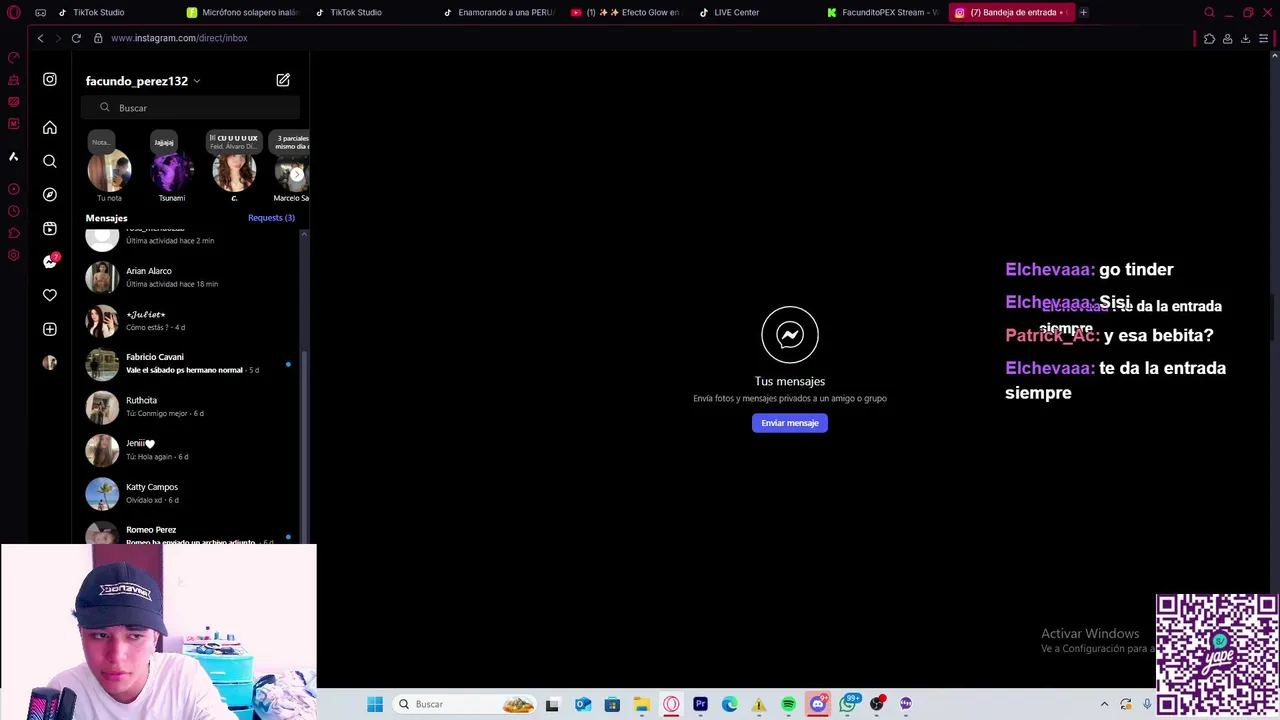Open Opera sidebar settings gear
1280x720 pixels.
[13, 255]
